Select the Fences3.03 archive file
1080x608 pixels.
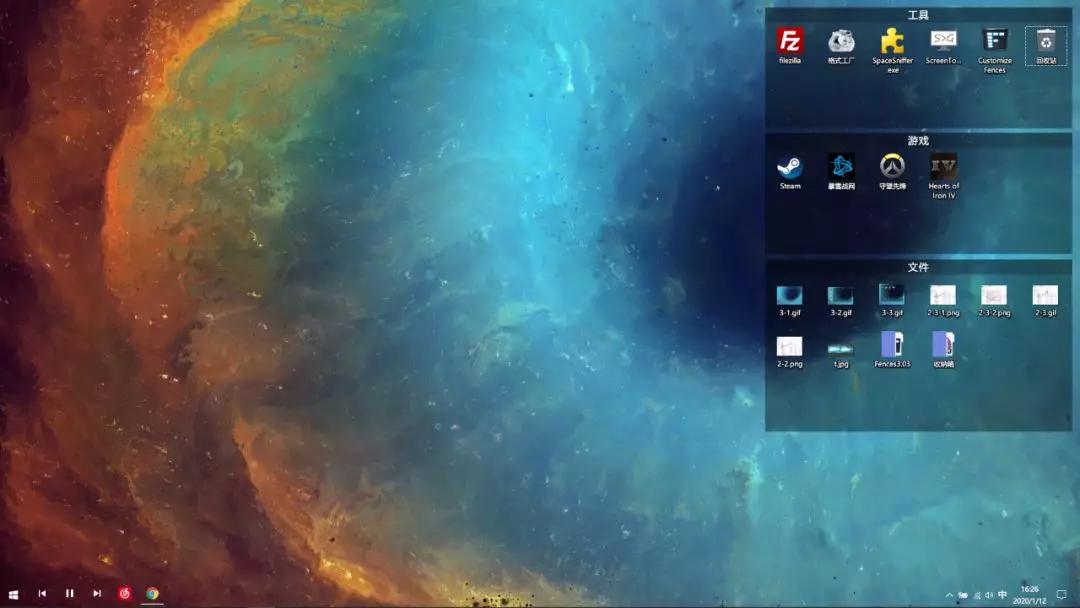tap(892, 345)
